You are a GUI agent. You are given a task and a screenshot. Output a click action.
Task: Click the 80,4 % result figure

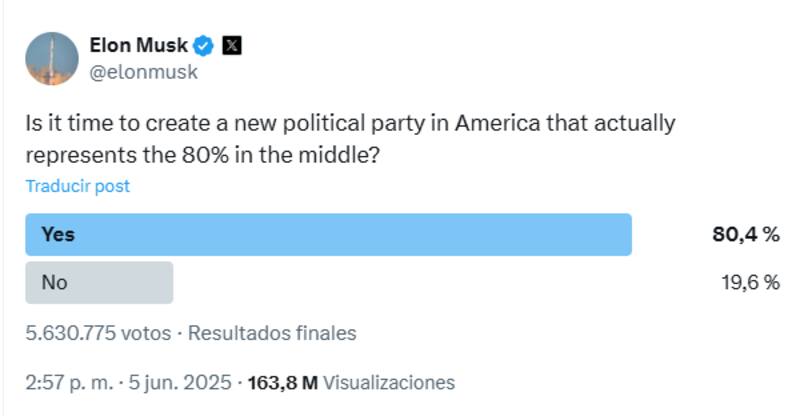coord(745,235)
